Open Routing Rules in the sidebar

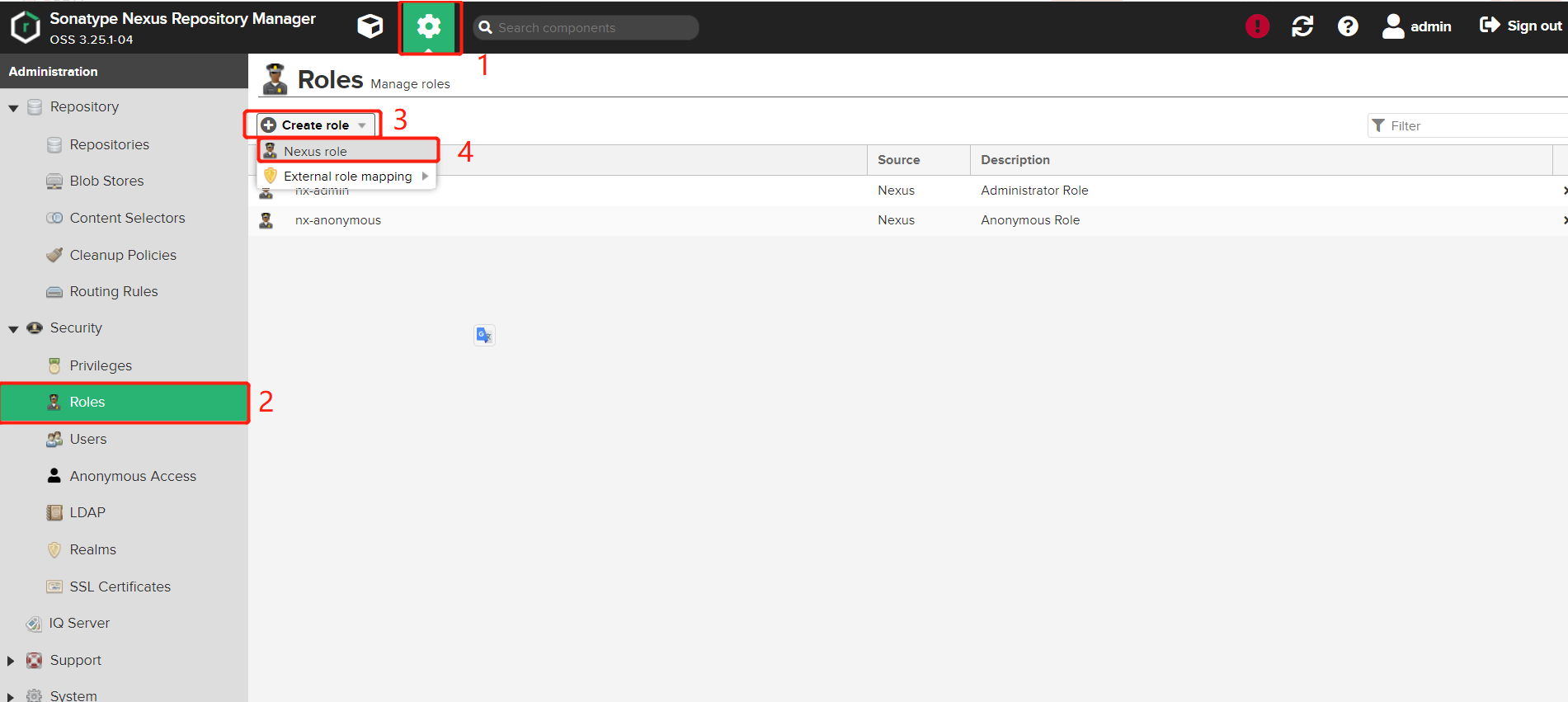tap(114, 291)
